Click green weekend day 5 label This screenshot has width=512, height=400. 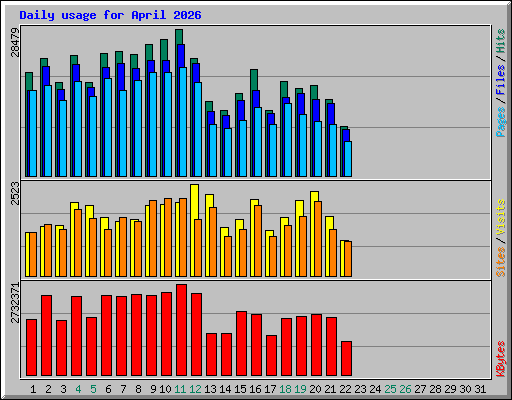pos(93,389)
